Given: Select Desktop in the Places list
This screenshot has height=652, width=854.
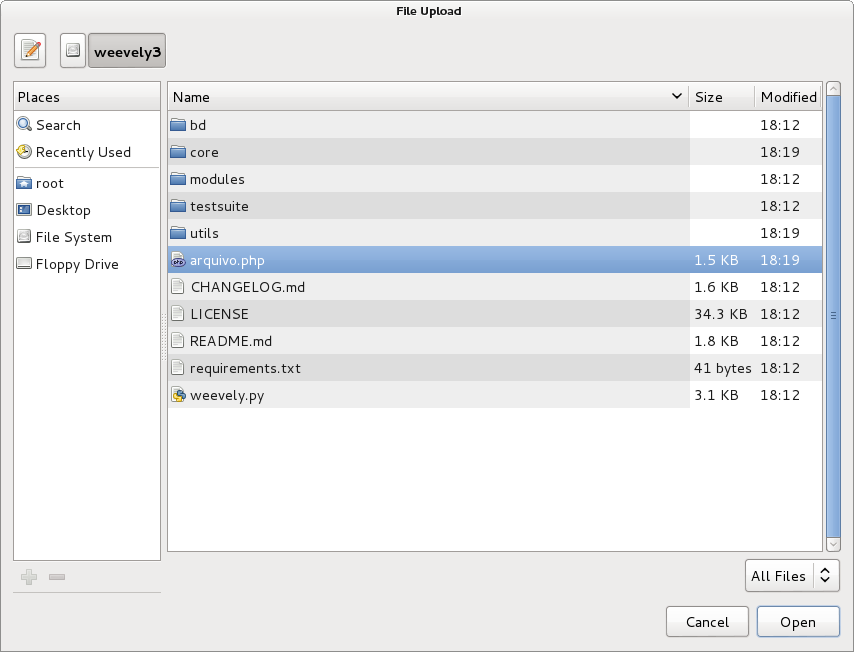Looking at the screenshot, I should (63, 210).
